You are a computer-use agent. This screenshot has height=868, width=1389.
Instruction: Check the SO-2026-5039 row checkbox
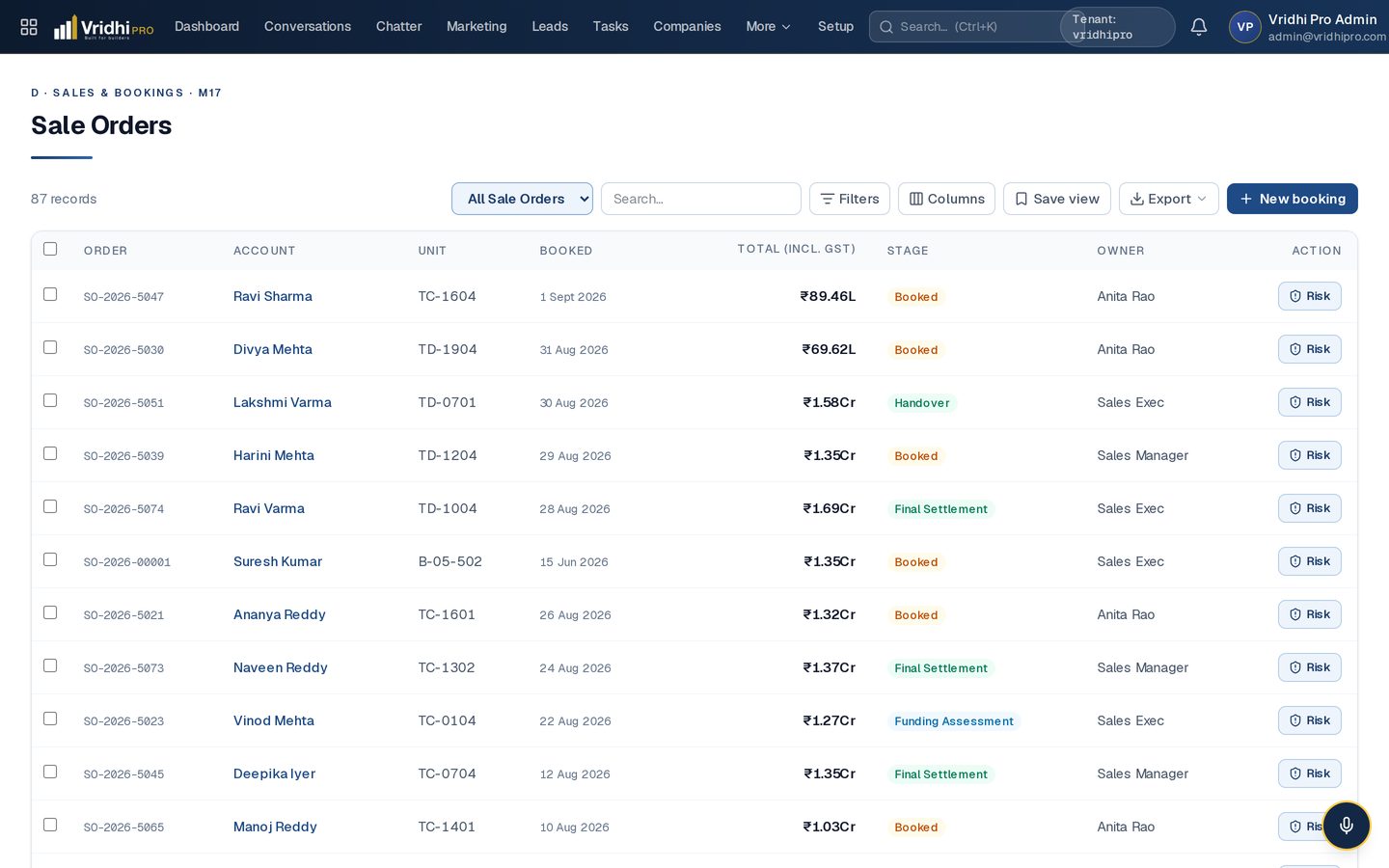click(x=50, y=453)
